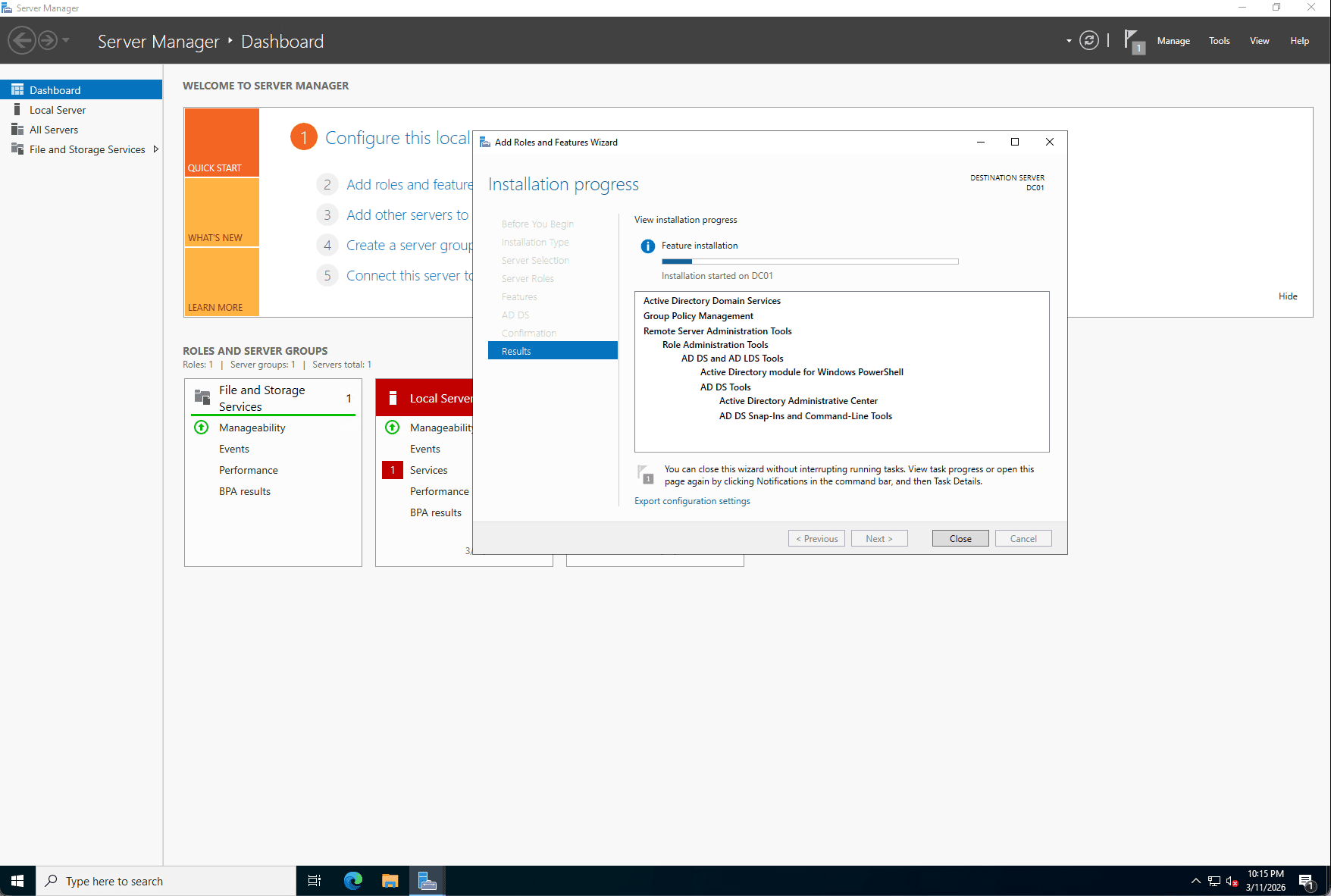The width and height of the screenshot is (1331, 896).
Task: Open Performance in File and Storage Services tile
Action: pos(249,470)
